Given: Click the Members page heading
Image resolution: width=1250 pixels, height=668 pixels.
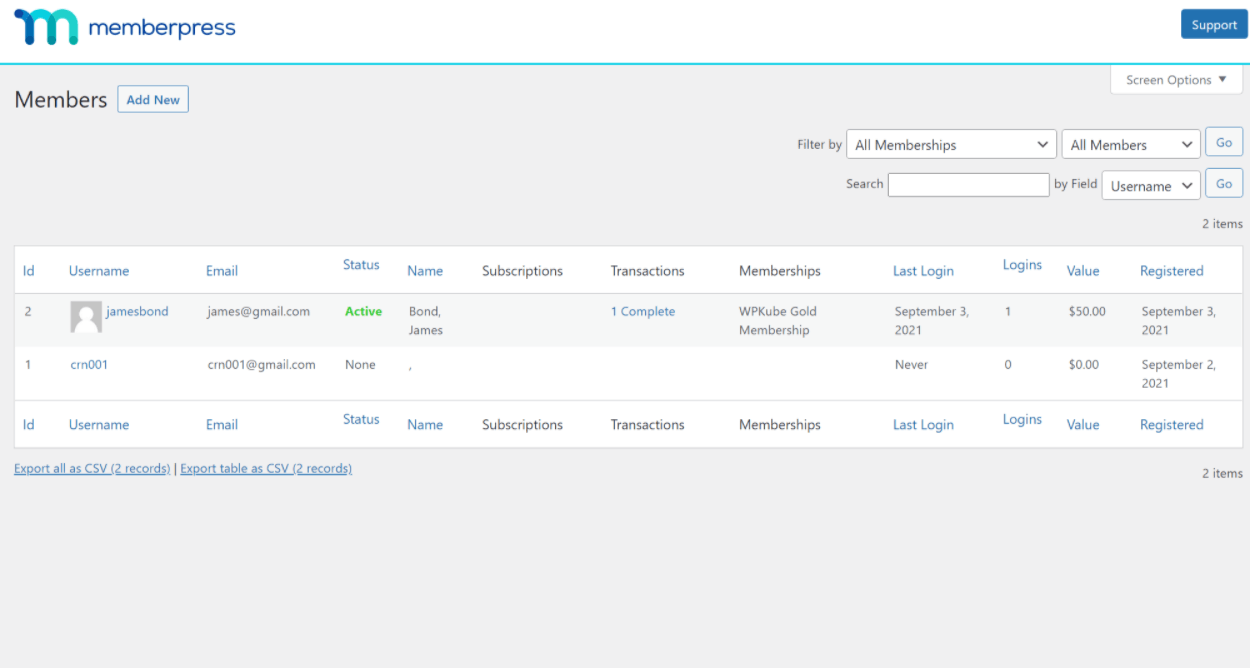Looking at the screenshot, I should (x=61, y=100).
